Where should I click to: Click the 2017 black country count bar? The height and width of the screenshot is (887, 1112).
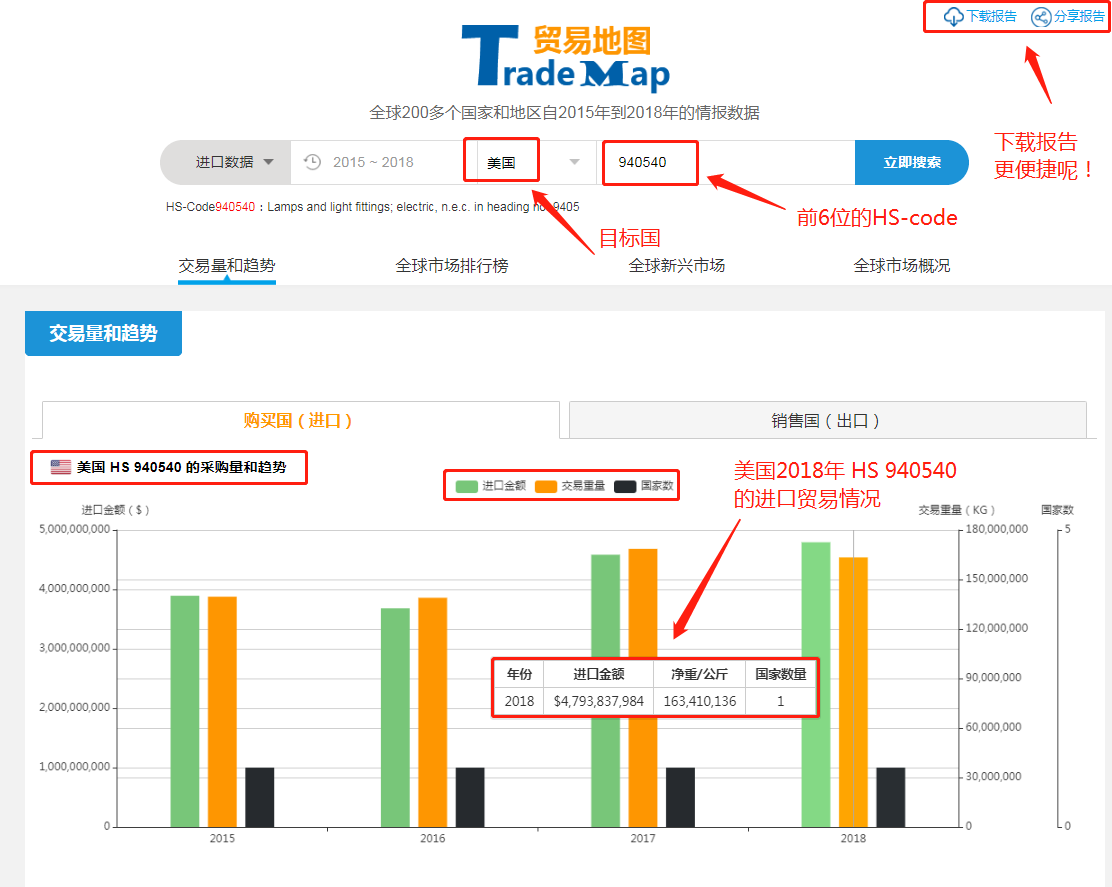pyautogui.click(x=680, y=797)
